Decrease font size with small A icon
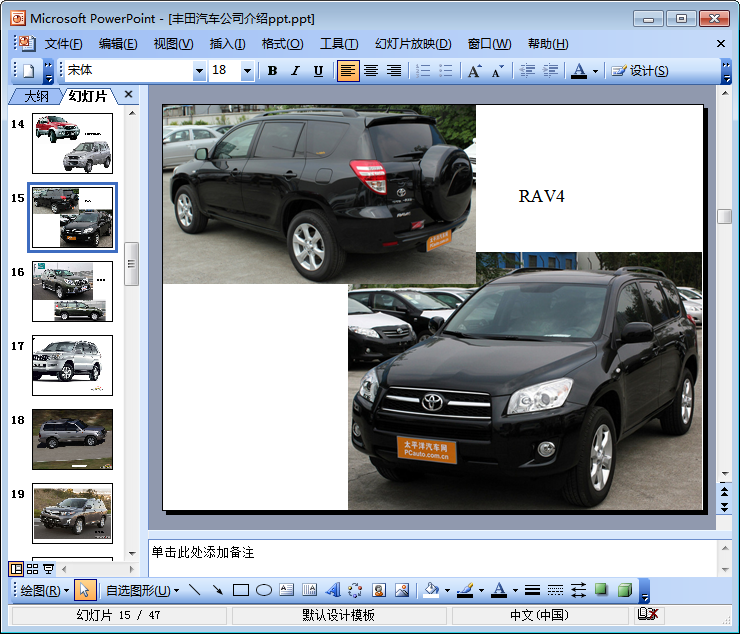This screenshot has width=740, height=634. coord(497,71)
